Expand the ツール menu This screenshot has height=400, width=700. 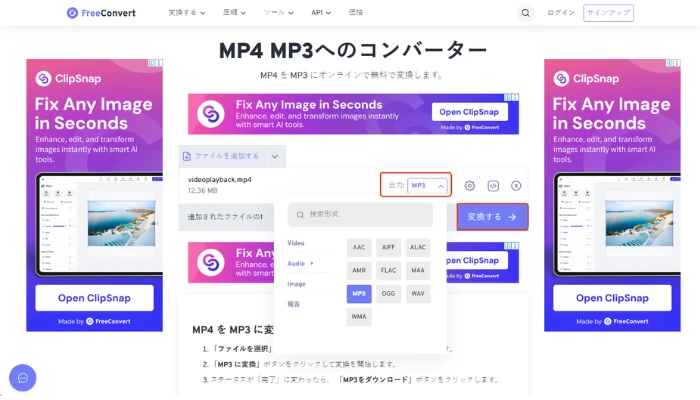click(x=278, y=12)
